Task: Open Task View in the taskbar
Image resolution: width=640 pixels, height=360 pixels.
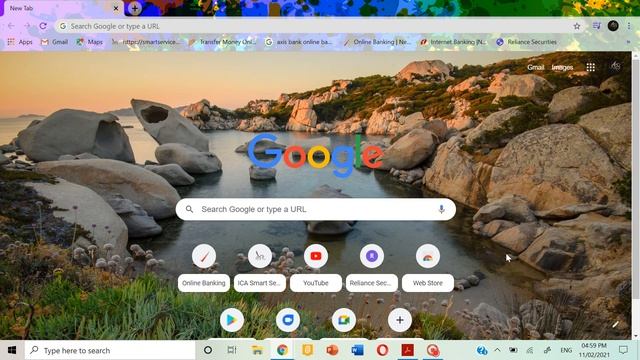Action: (232, 350)
